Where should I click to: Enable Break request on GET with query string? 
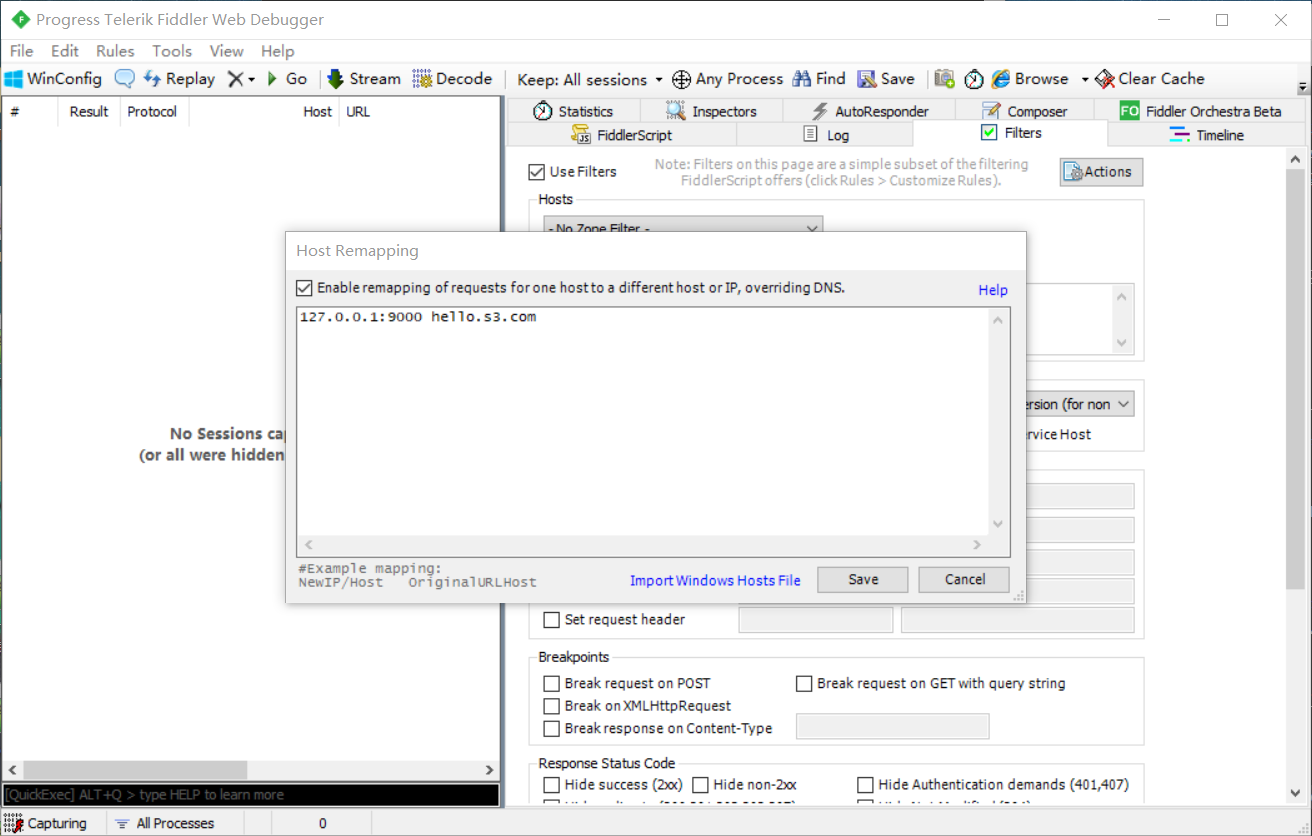point(804,684)
